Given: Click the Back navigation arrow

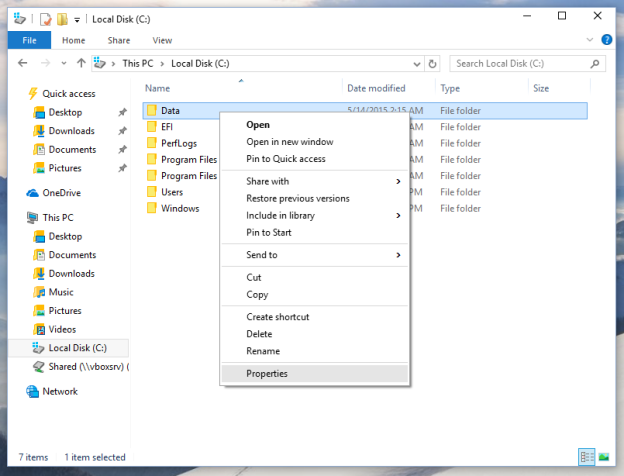Looking at the screenshot, I should tap(23, 63).
